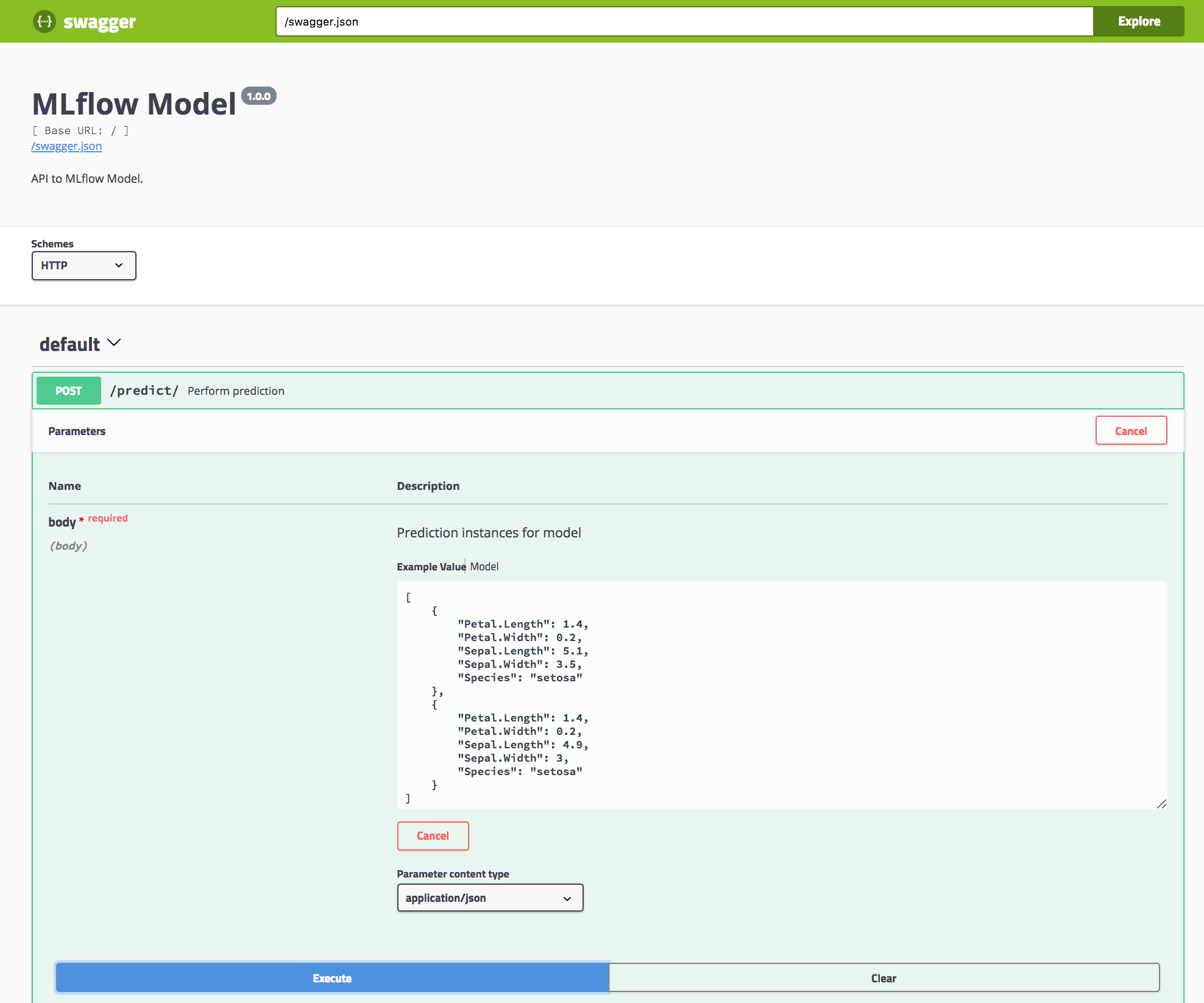Open the Schemes HTTP dropdown
Image resolution: width=1204 pixels, height=1003 pixels.
click(83, 266)
